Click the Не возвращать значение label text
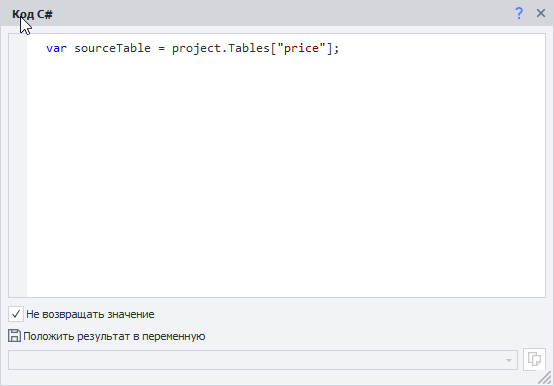Viewport: 554px width, 386px height. (90, 314)
